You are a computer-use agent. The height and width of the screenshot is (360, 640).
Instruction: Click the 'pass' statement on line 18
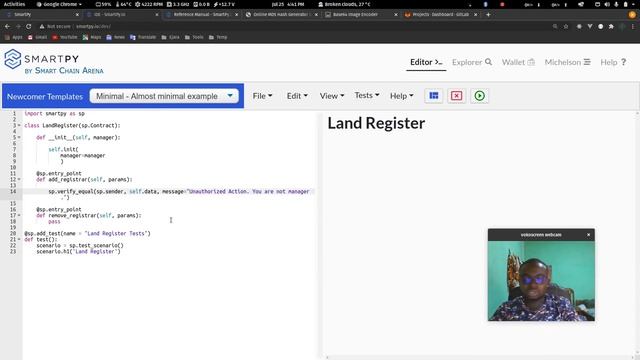[x=54, y=222]
